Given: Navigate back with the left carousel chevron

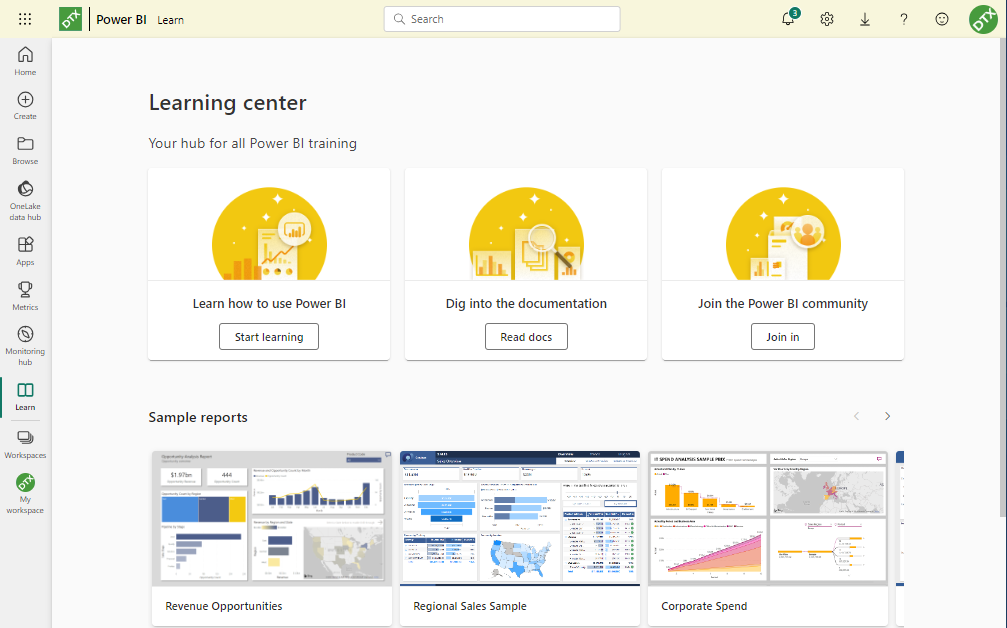Looking at the screenshot, I should click(x=856, y=416).
